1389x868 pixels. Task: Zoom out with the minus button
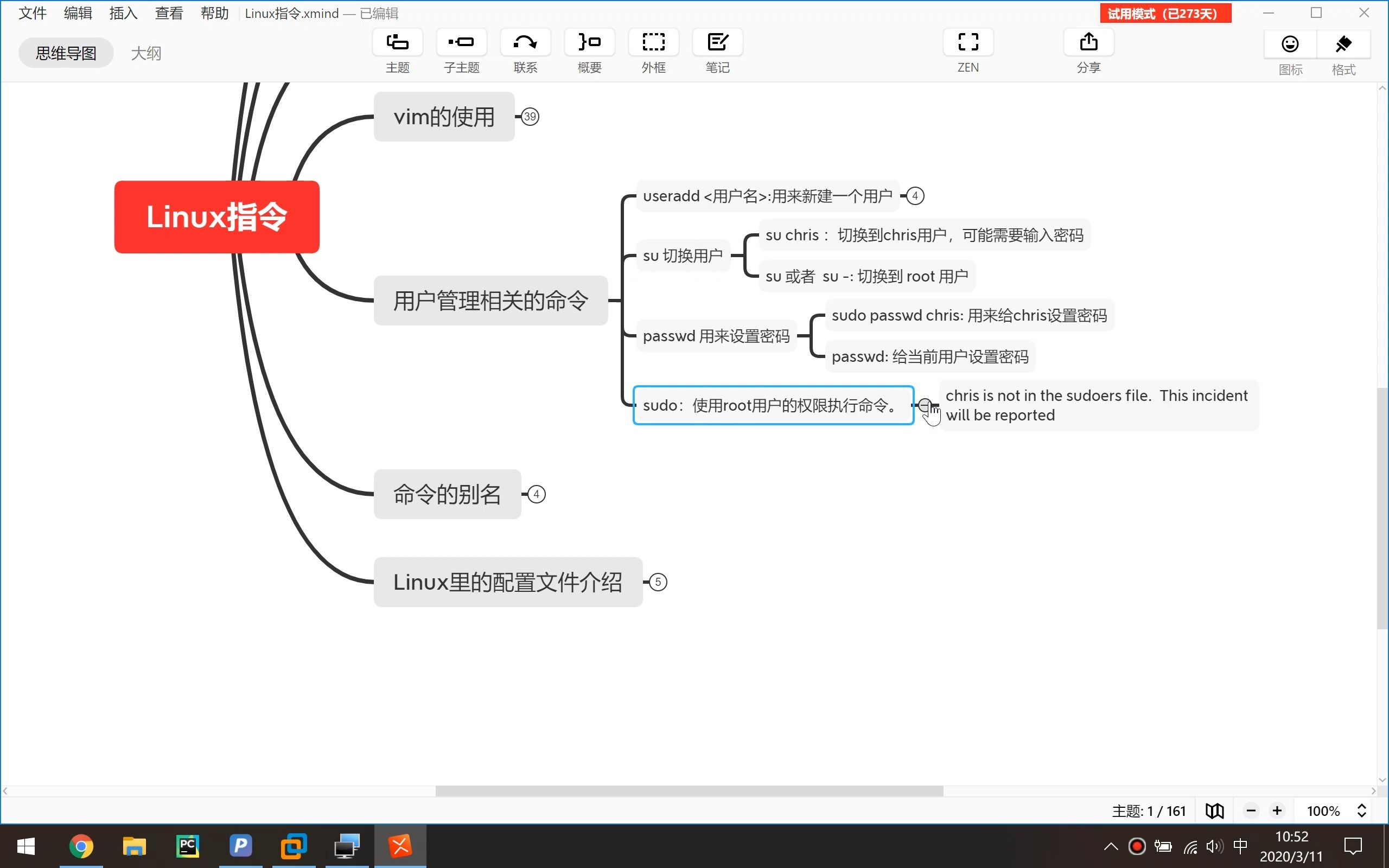(x=1251, y=810)
